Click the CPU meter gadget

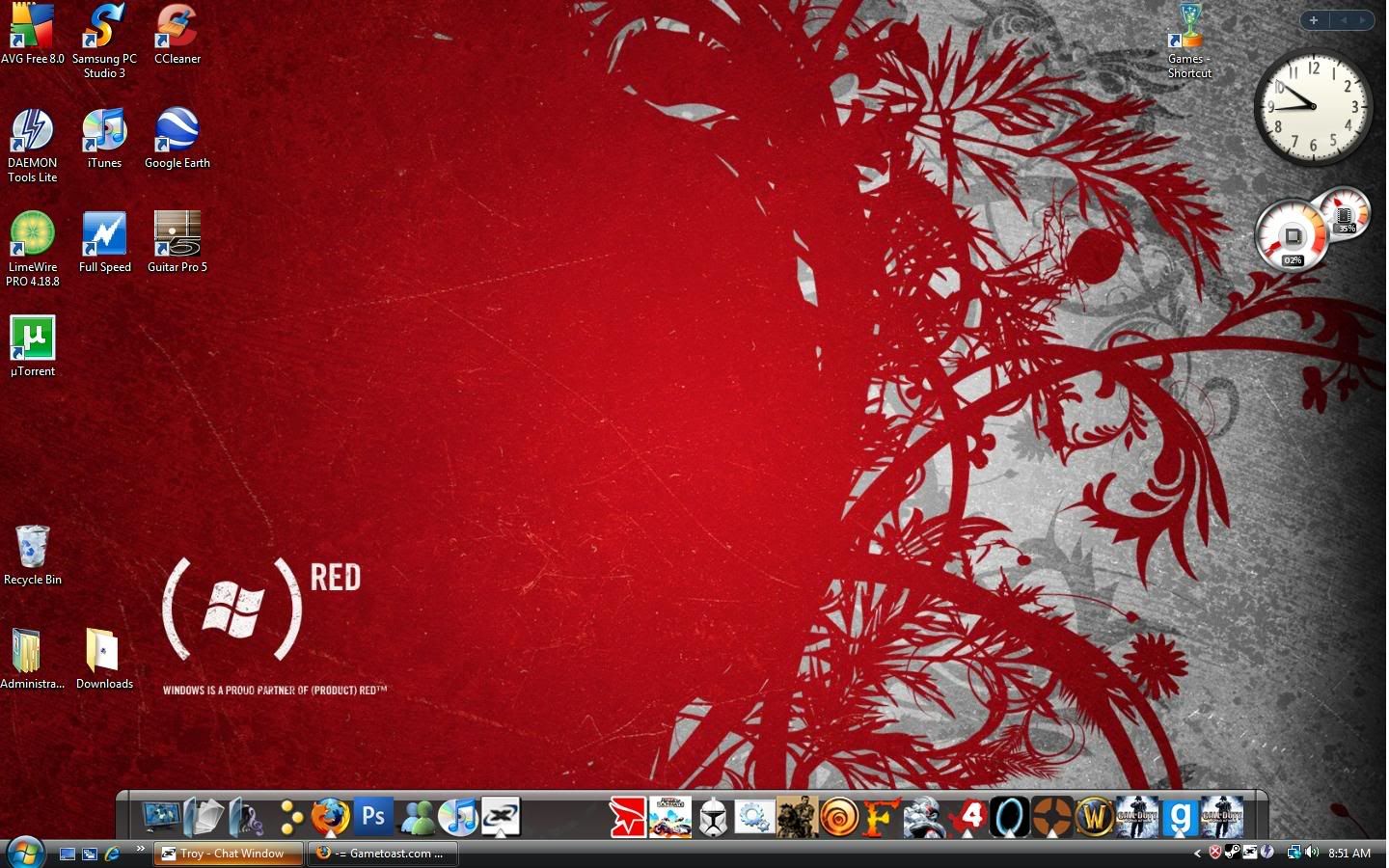coord(1293,236)
